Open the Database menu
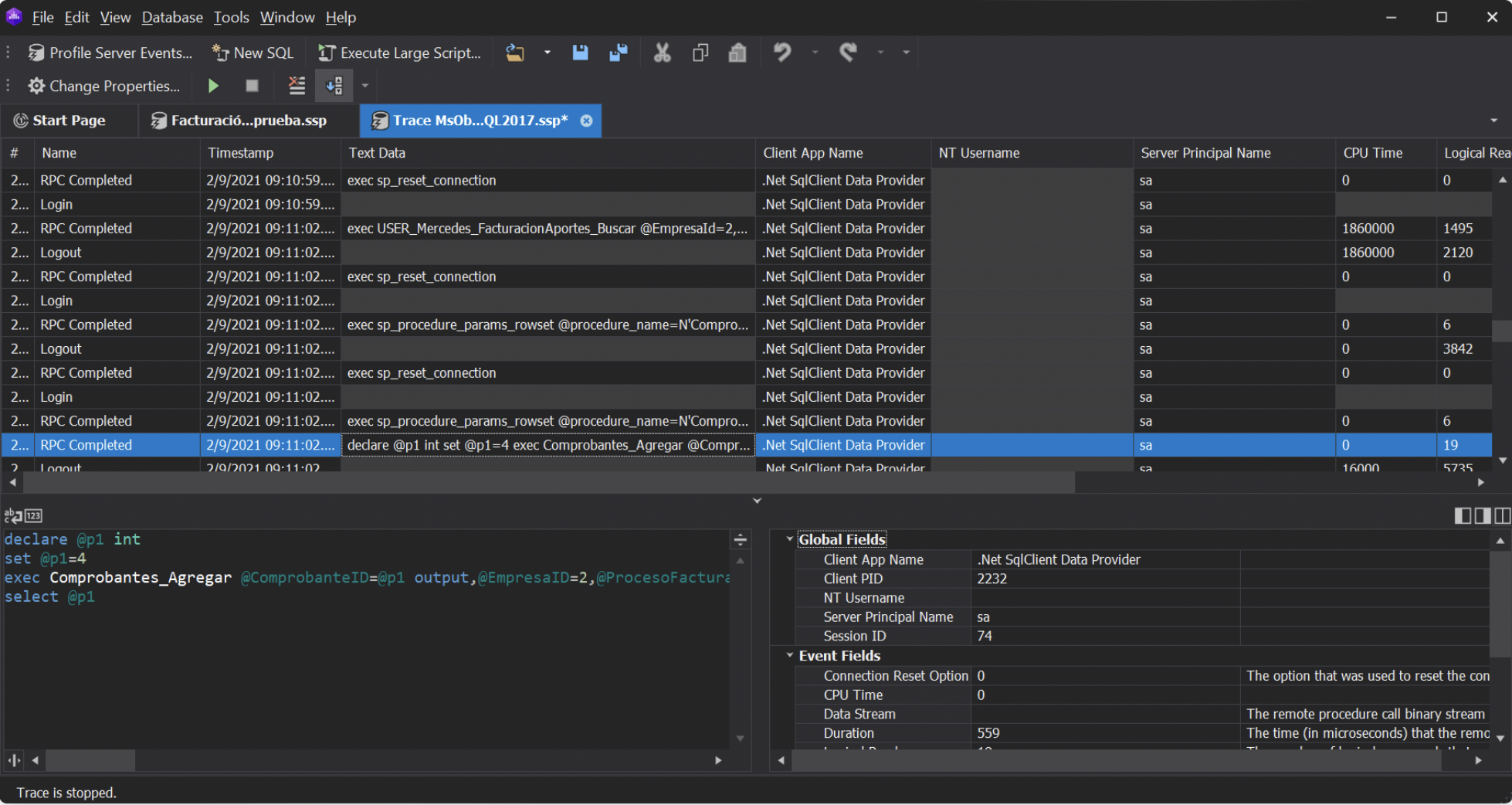 171,17
